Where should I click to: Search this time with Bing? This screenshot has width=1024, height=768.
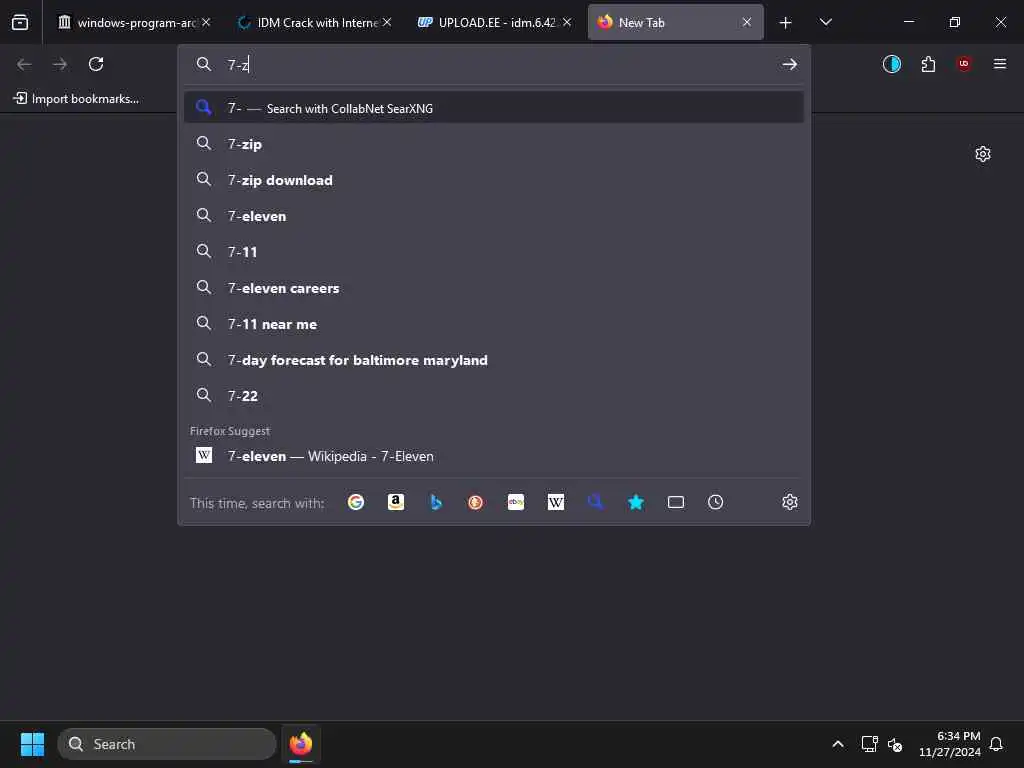click(x=436, y=502)
